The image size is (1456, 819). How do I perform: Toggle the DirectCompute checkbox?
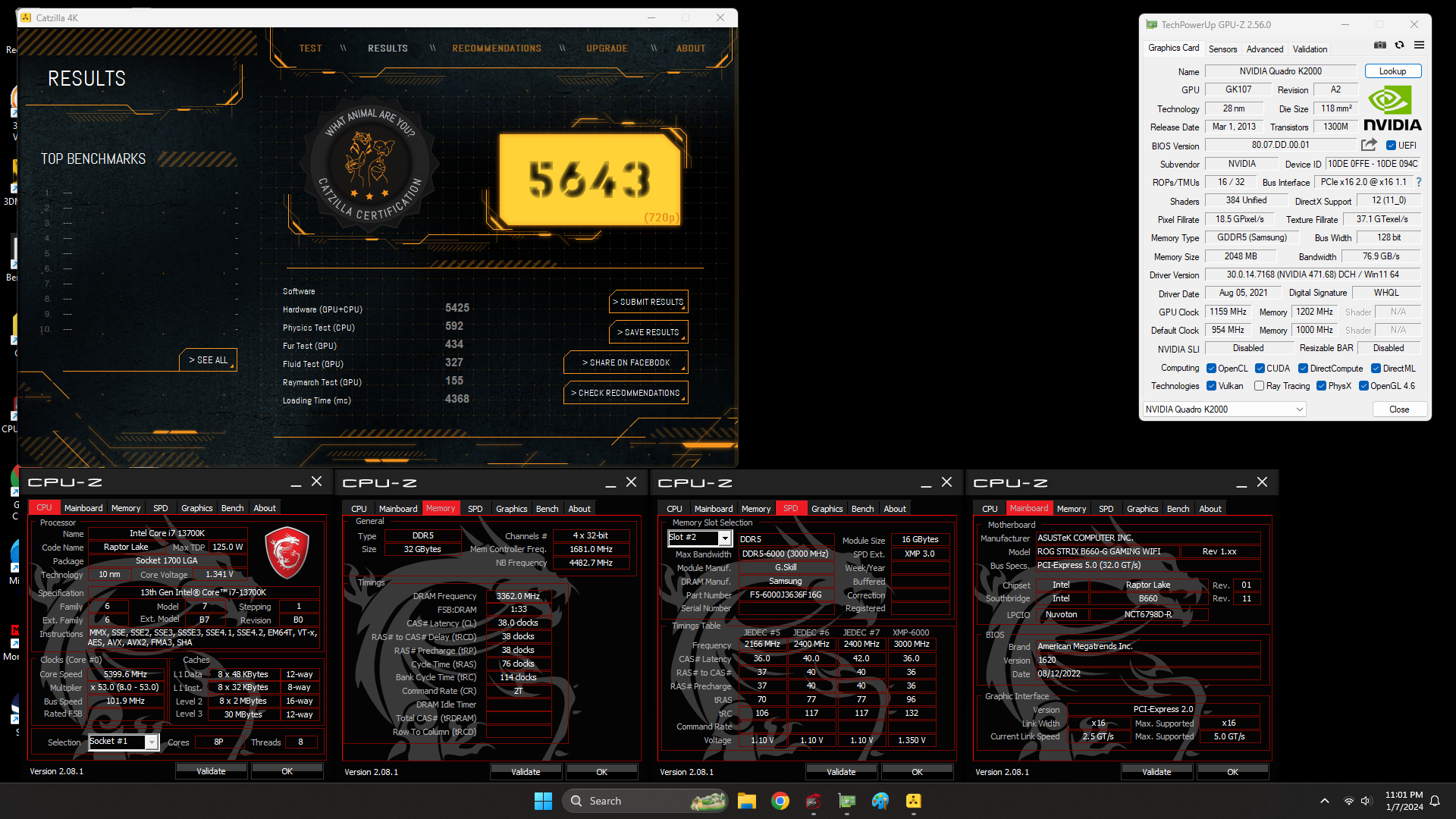click(1303, 369)
